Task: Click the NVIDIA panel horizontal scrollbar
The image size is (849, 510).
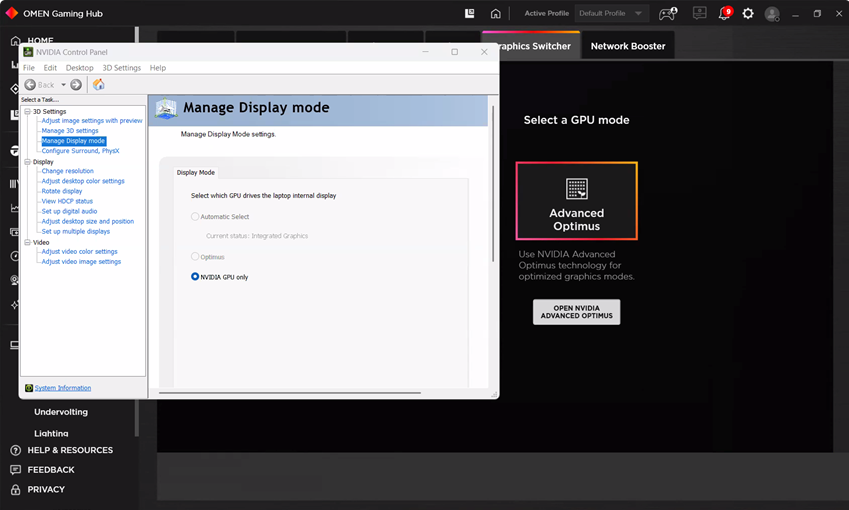Action: point(290,393)
